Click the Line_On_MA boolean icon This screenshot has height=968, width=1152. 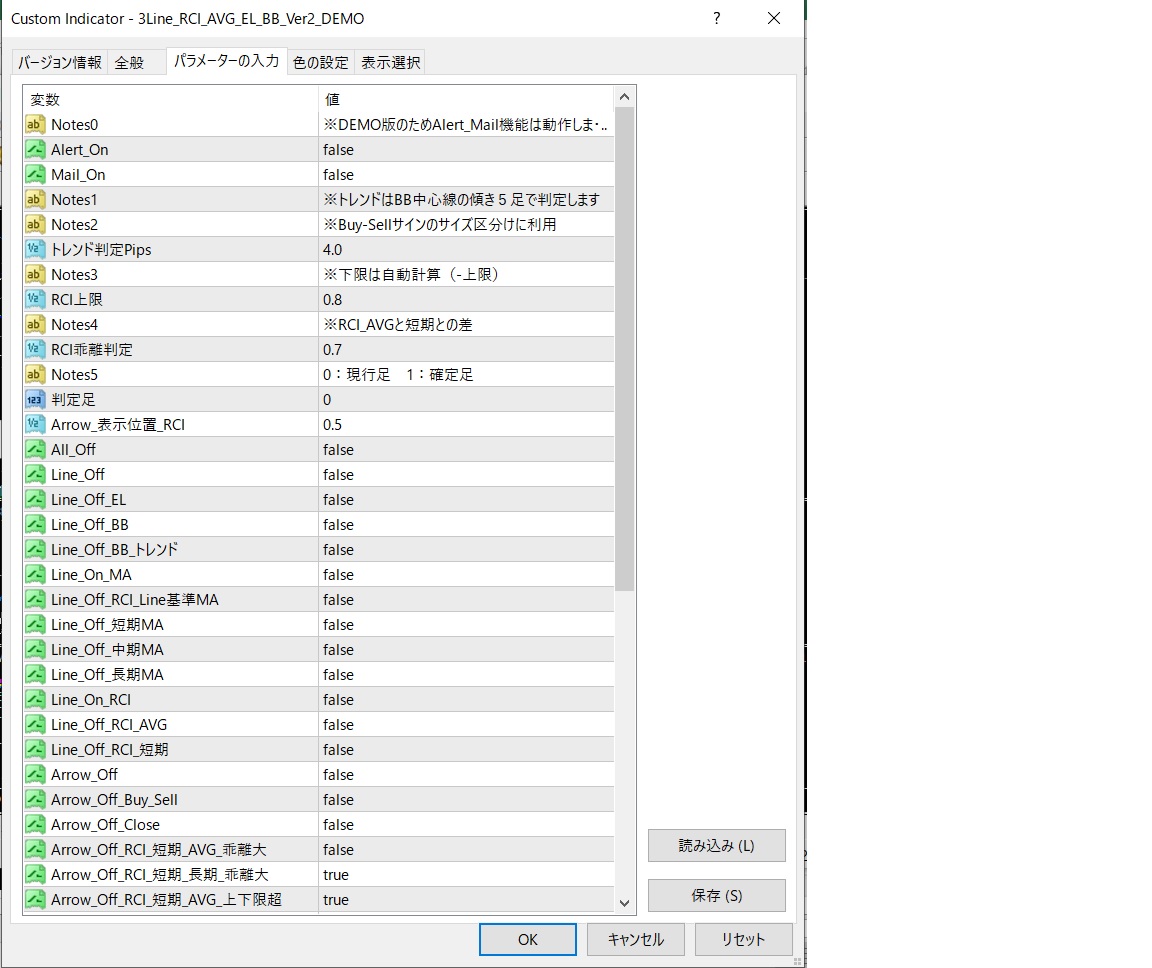(x=35, y=574)
